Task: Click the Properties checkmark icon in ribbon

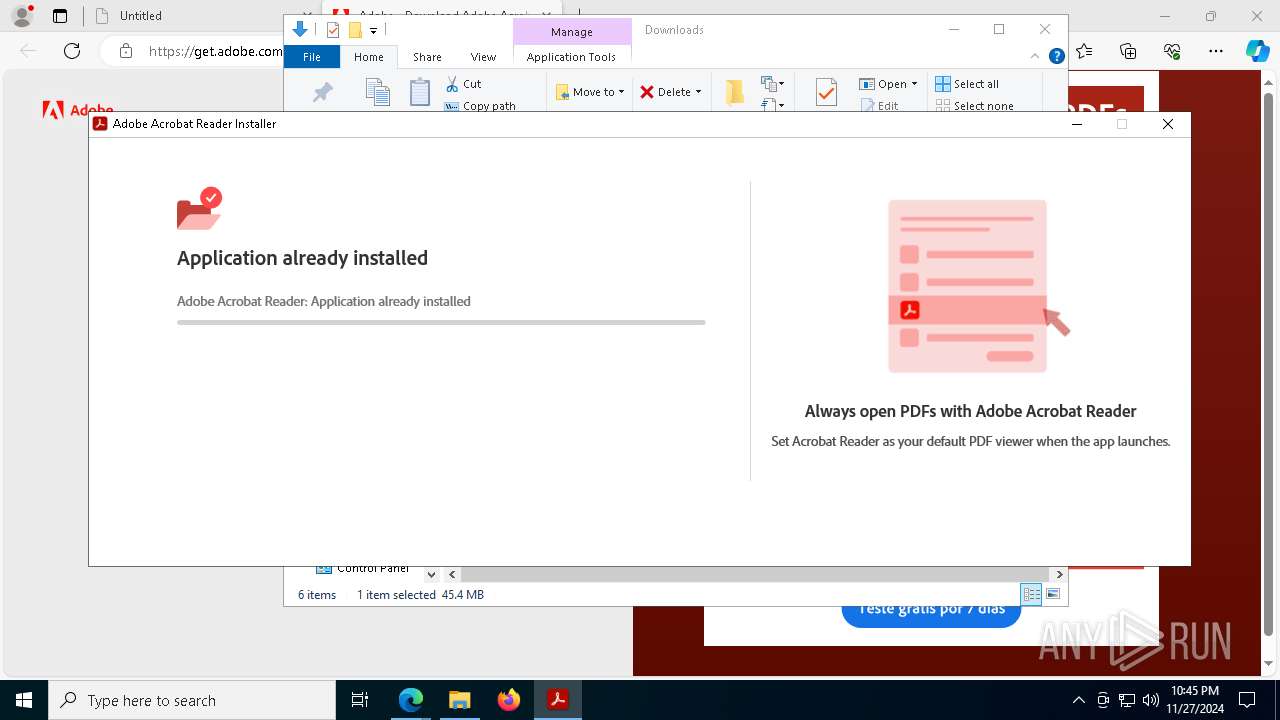Action: point(826,93)
